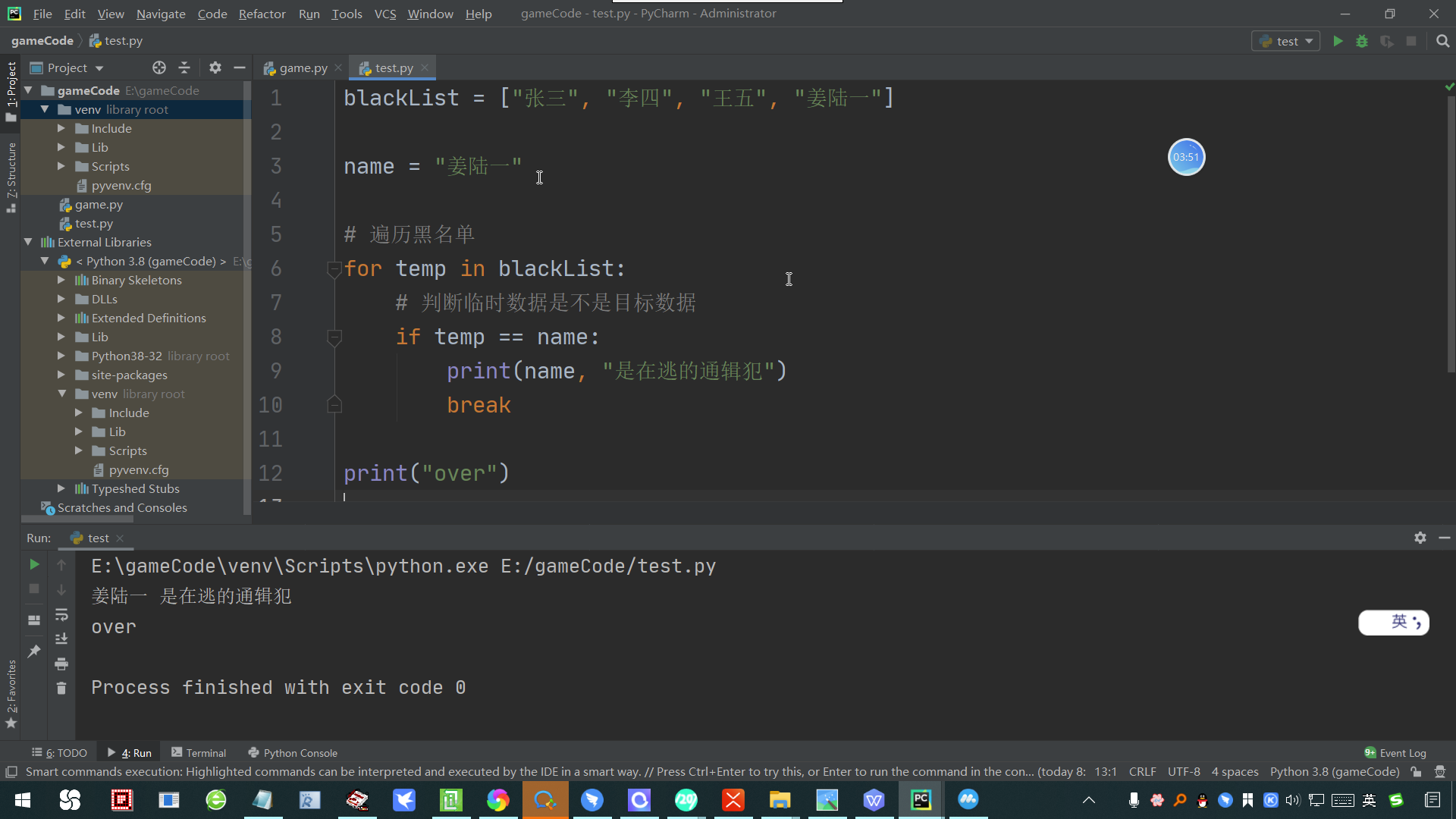Open Search Everywhere magnifier icon

[x=1442, y=41]
